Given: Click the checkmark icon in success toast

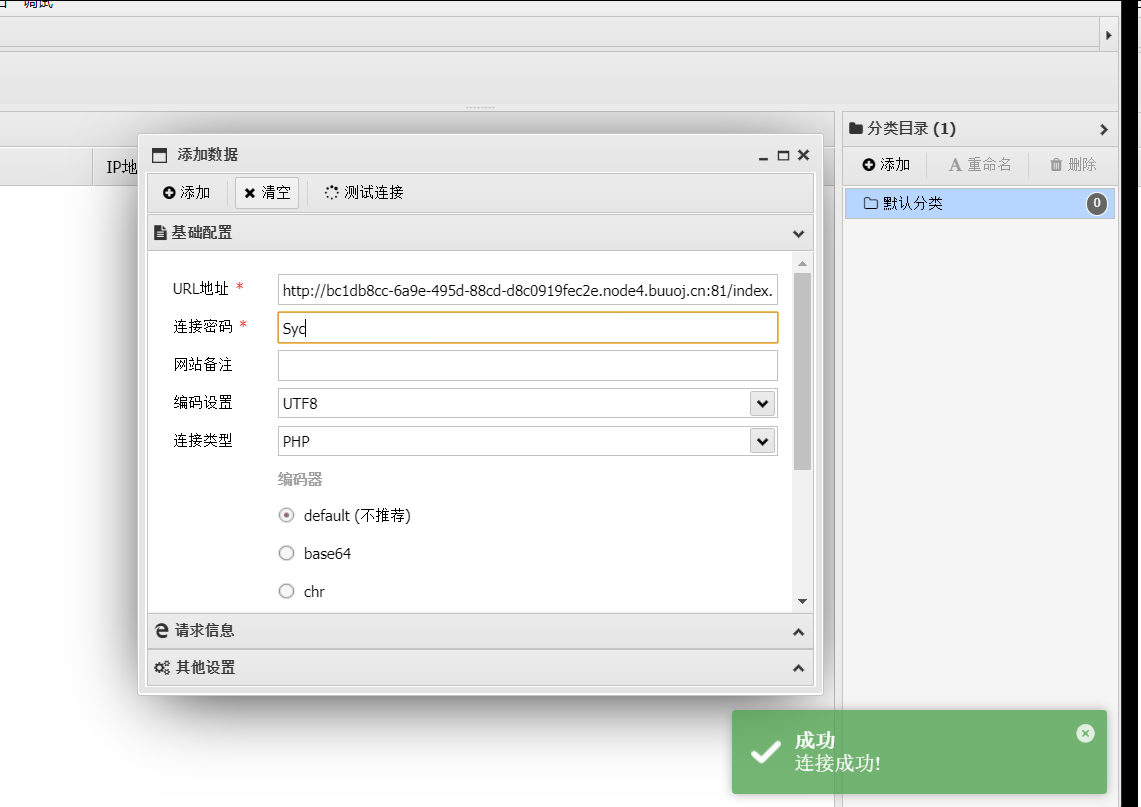Looking at the screenshot, I should pos(766,752).
